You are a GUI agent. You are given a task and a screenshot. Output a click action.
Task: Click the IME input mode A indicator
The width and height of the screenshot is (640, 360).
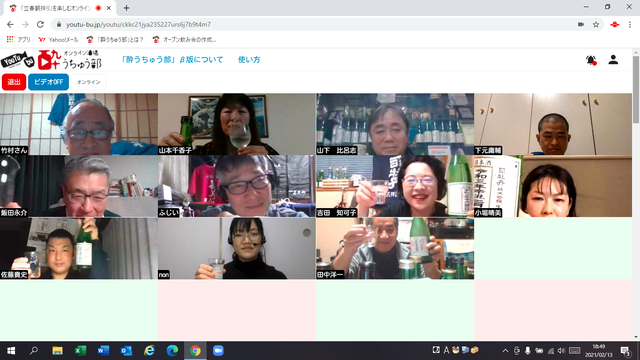coord(446,350)
